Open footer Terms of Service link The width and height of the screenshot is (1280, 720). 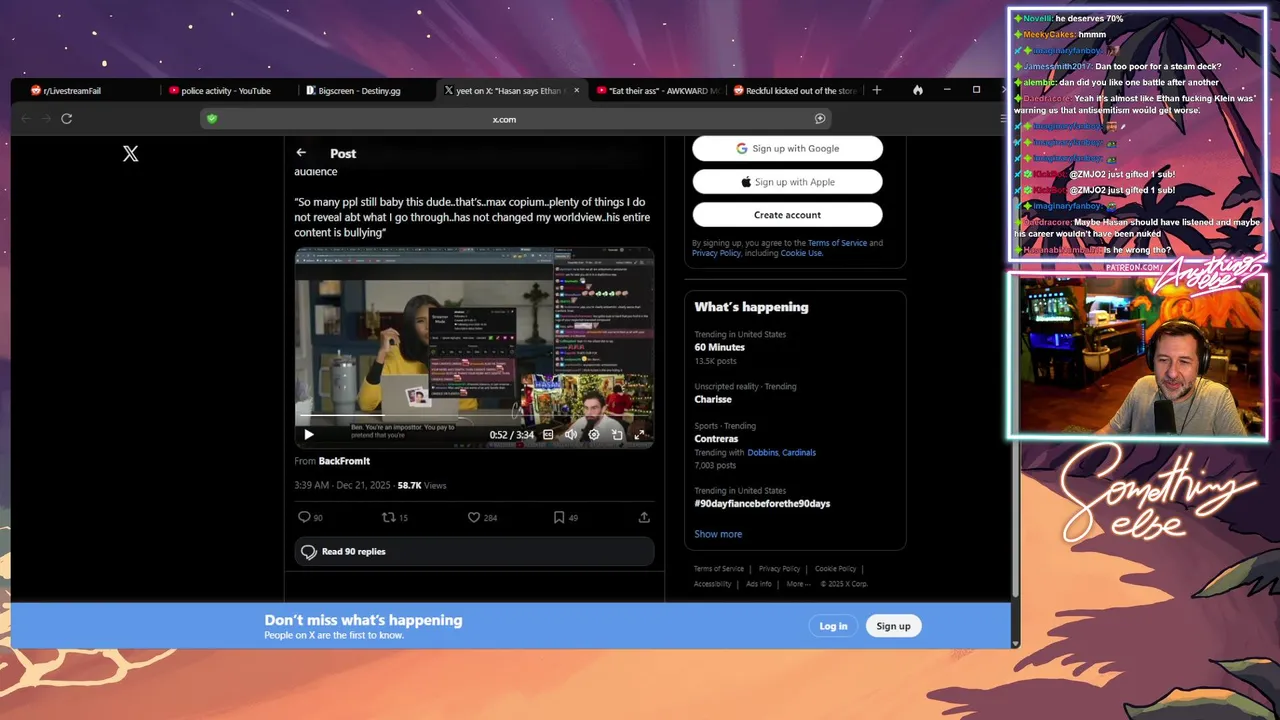pos(719,569)
